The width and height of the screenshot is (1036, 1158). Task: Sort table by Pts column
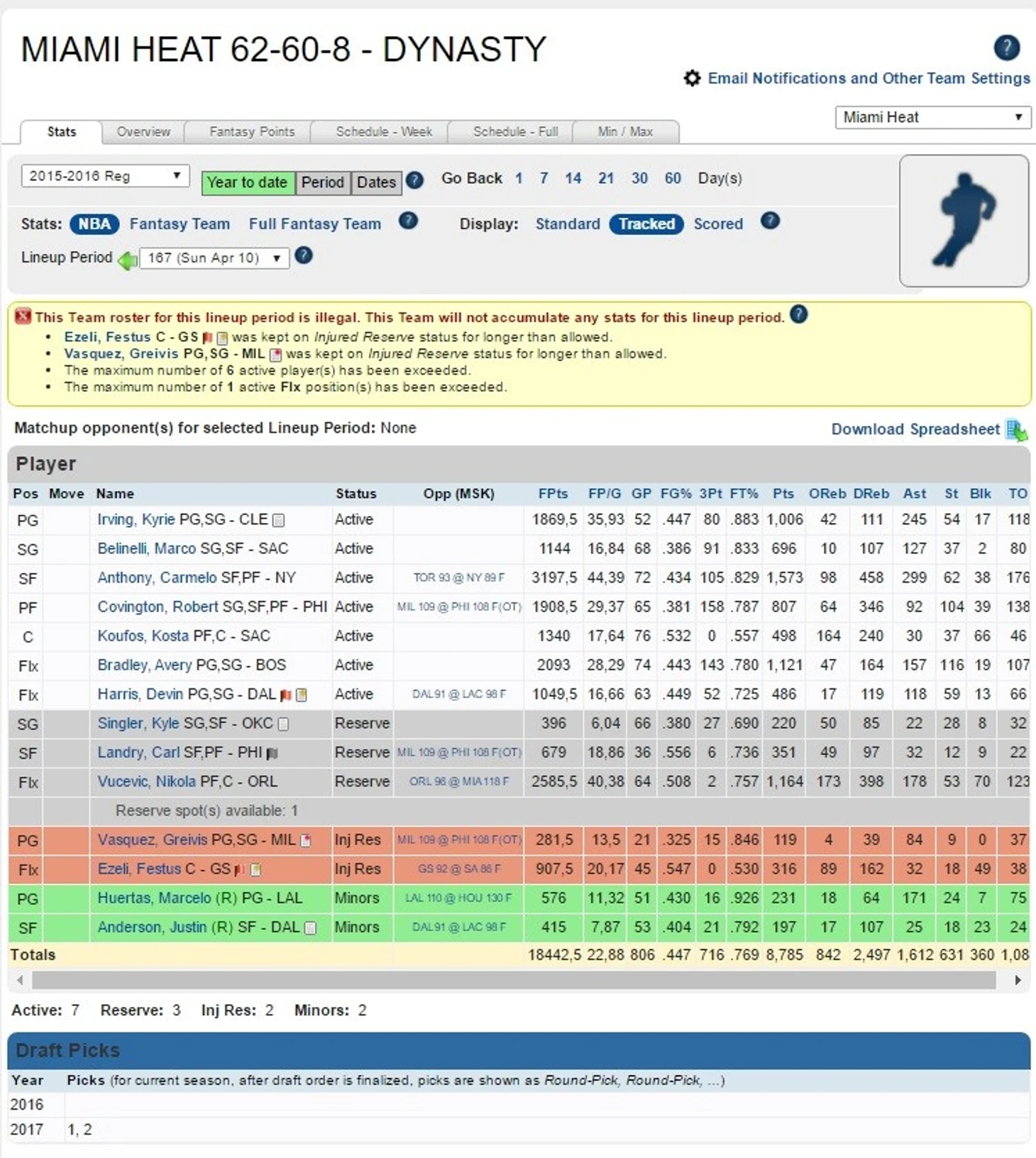point(783,494)
